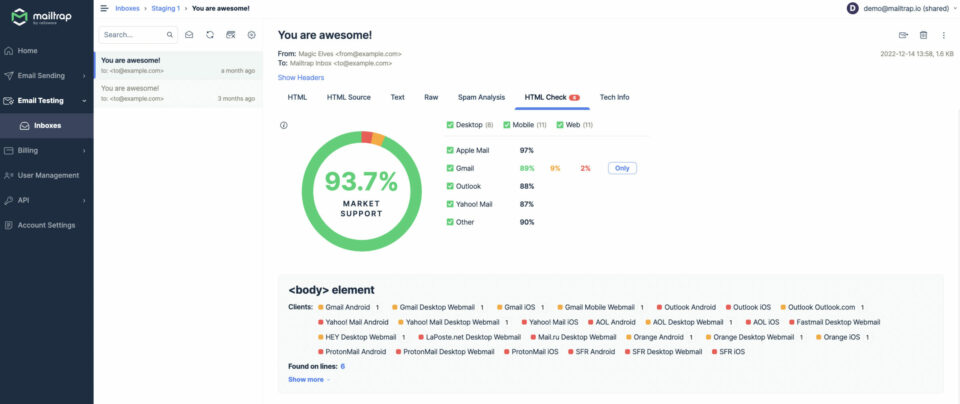
Task: Refresh the inbox message list
Action: tap(210, 34)
